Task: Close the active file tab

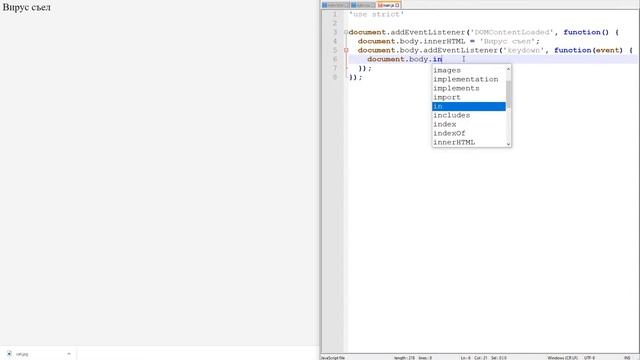Action: (397, 5)
